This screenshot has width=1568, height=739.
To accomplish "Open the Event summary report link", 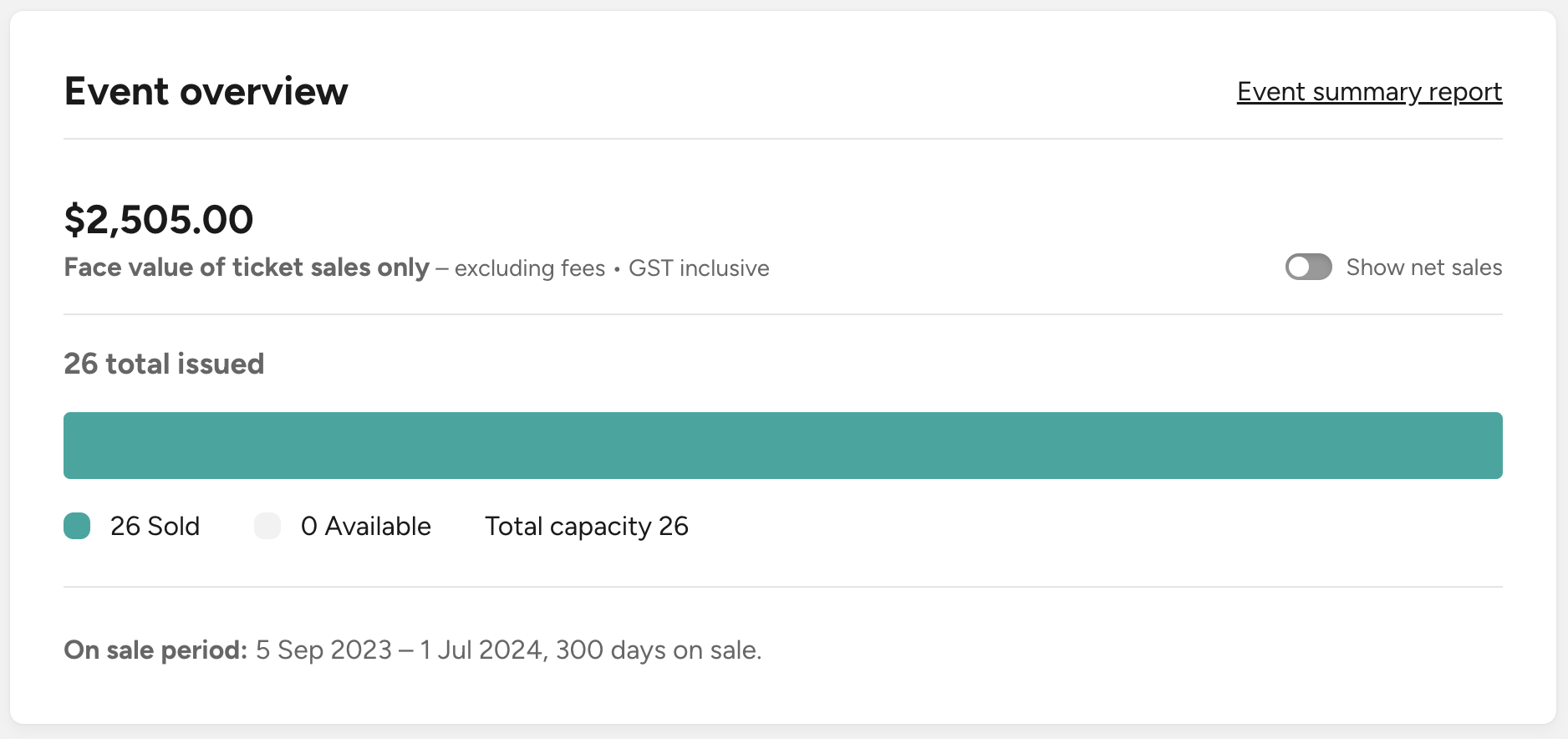I will (1369, 92).
